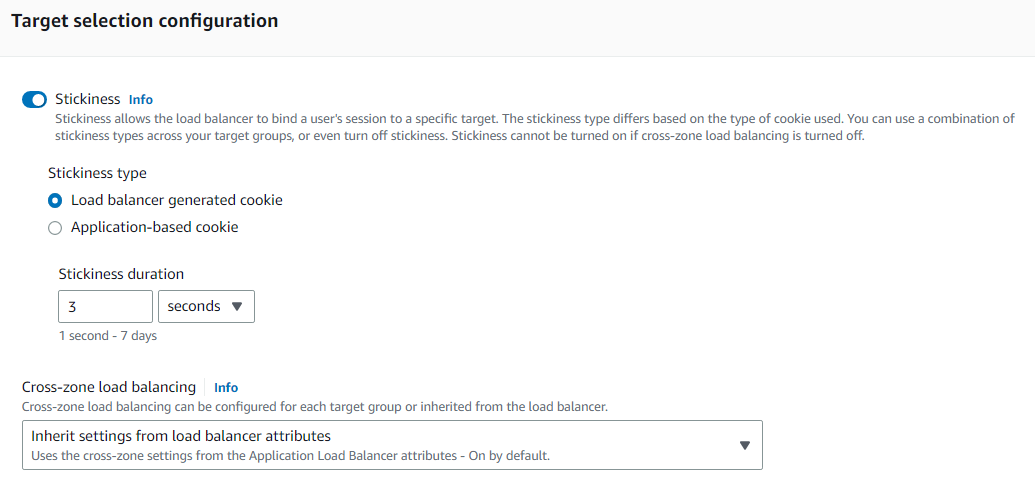Toggle the Stickiness switch off
This screenshot has height=500, width=1035.
tap(34, 100)
